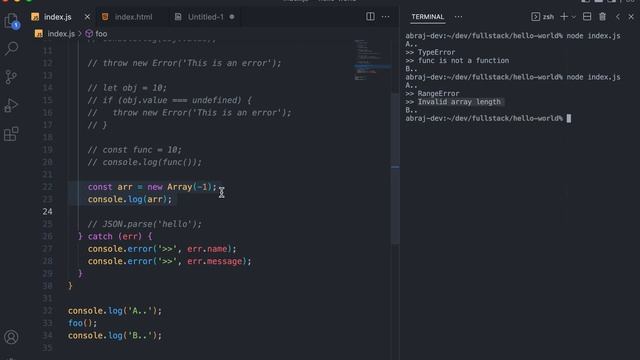Click the 'catch (err)' line

click(x=115, y=236)
